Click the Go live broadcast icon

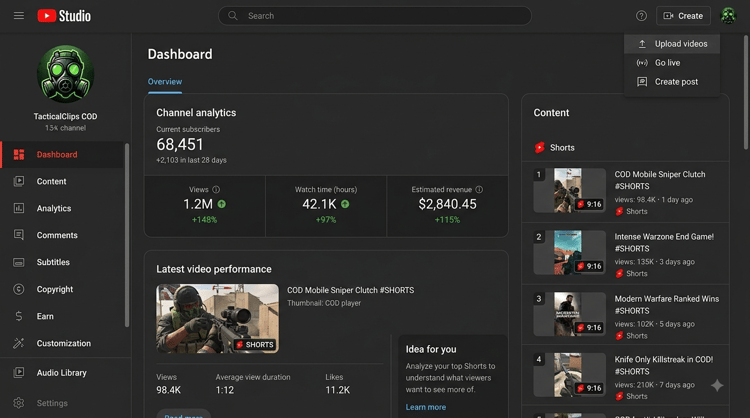[642, 63]
